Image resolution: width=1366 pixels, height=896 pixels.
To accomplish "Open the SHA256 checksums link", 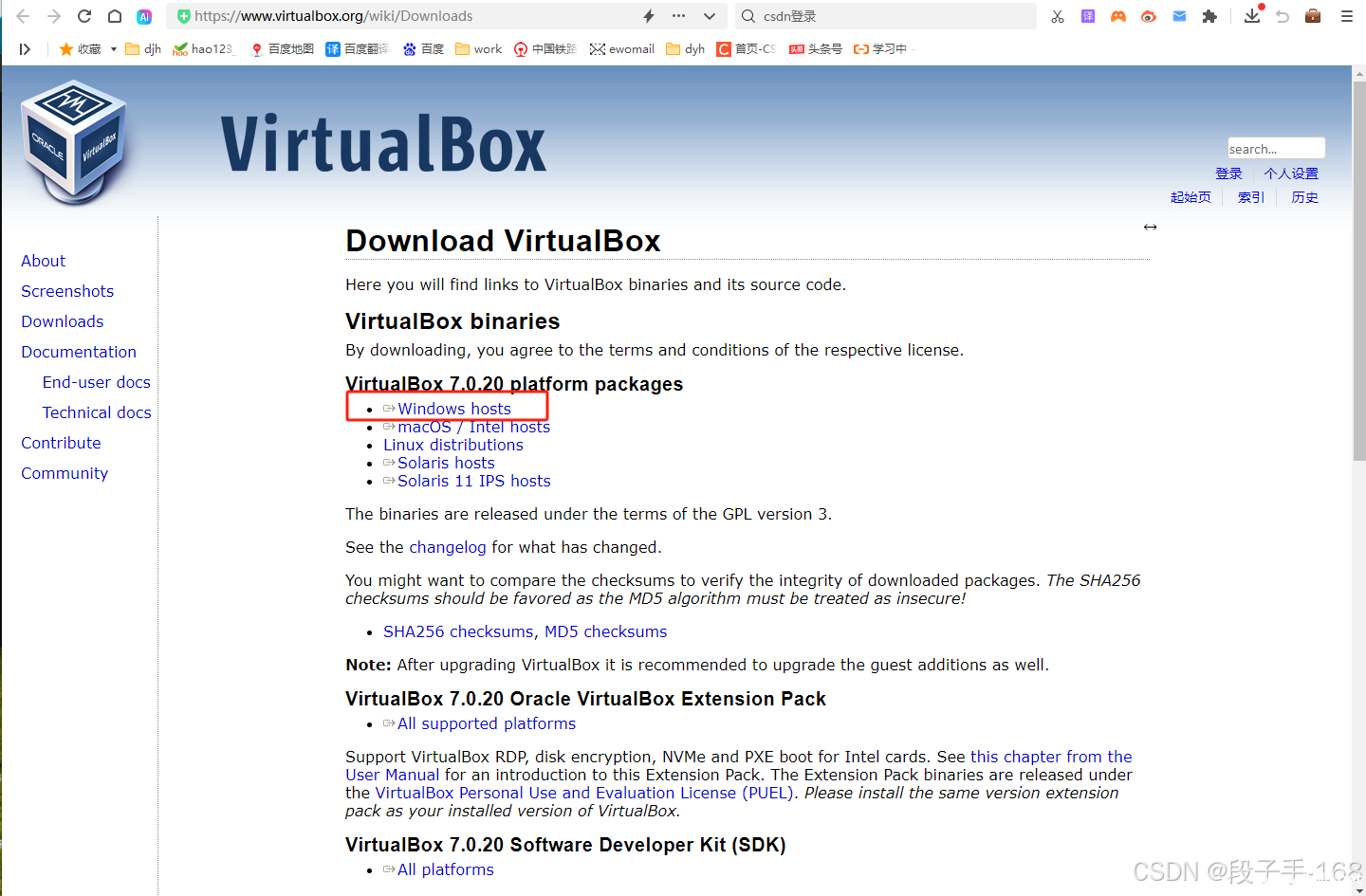I will 458,631.
